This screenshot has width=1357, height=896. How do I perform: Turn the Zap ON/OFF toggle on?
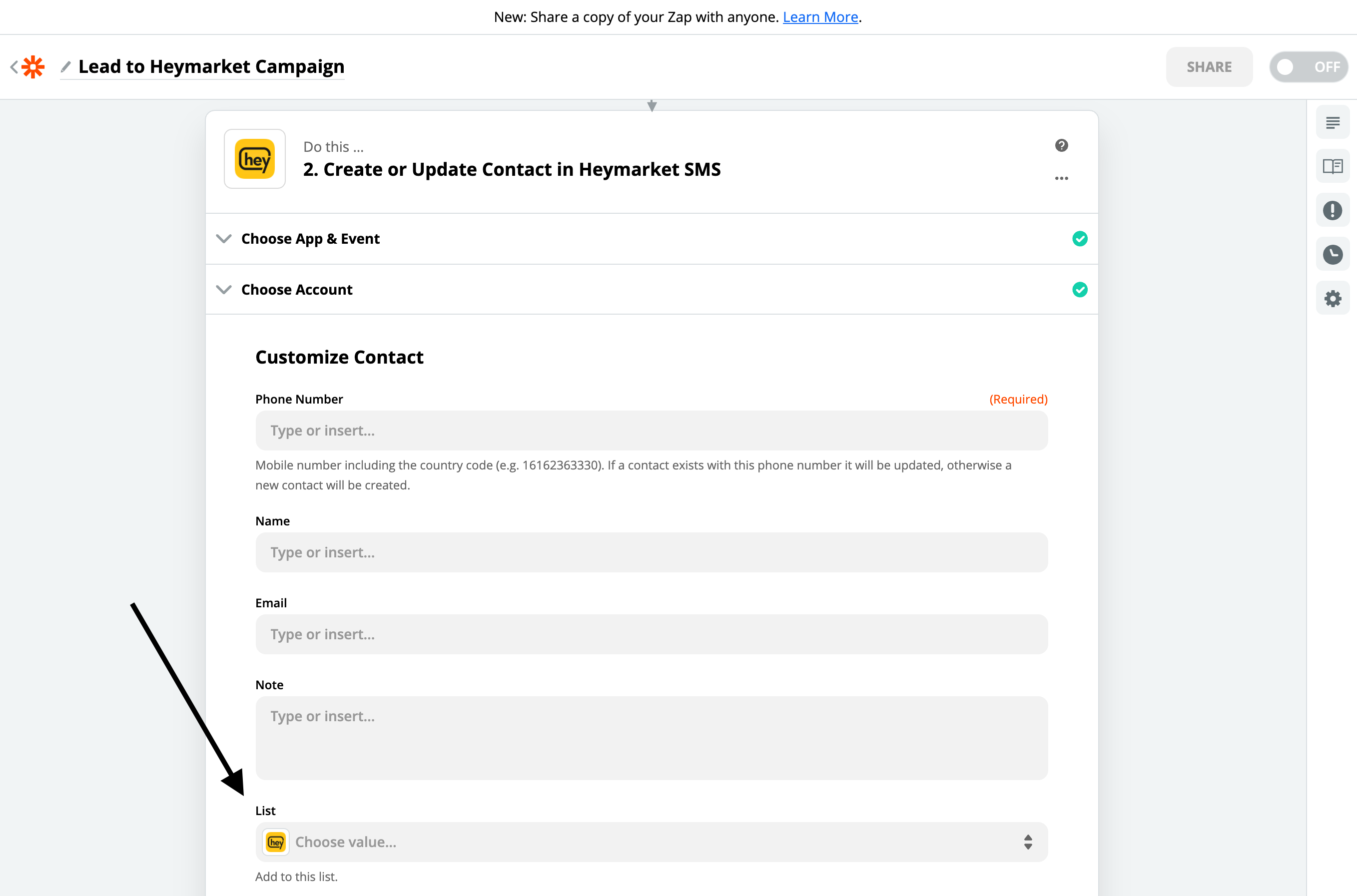click(x=1309, y=67)
